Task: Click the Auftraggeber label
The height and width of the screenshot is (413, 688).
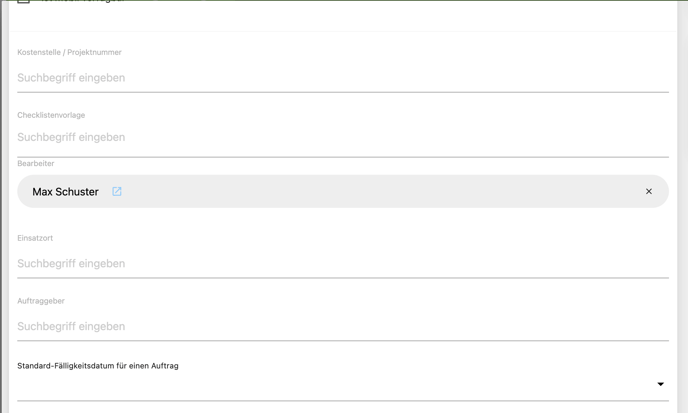Action: point(41,301)
